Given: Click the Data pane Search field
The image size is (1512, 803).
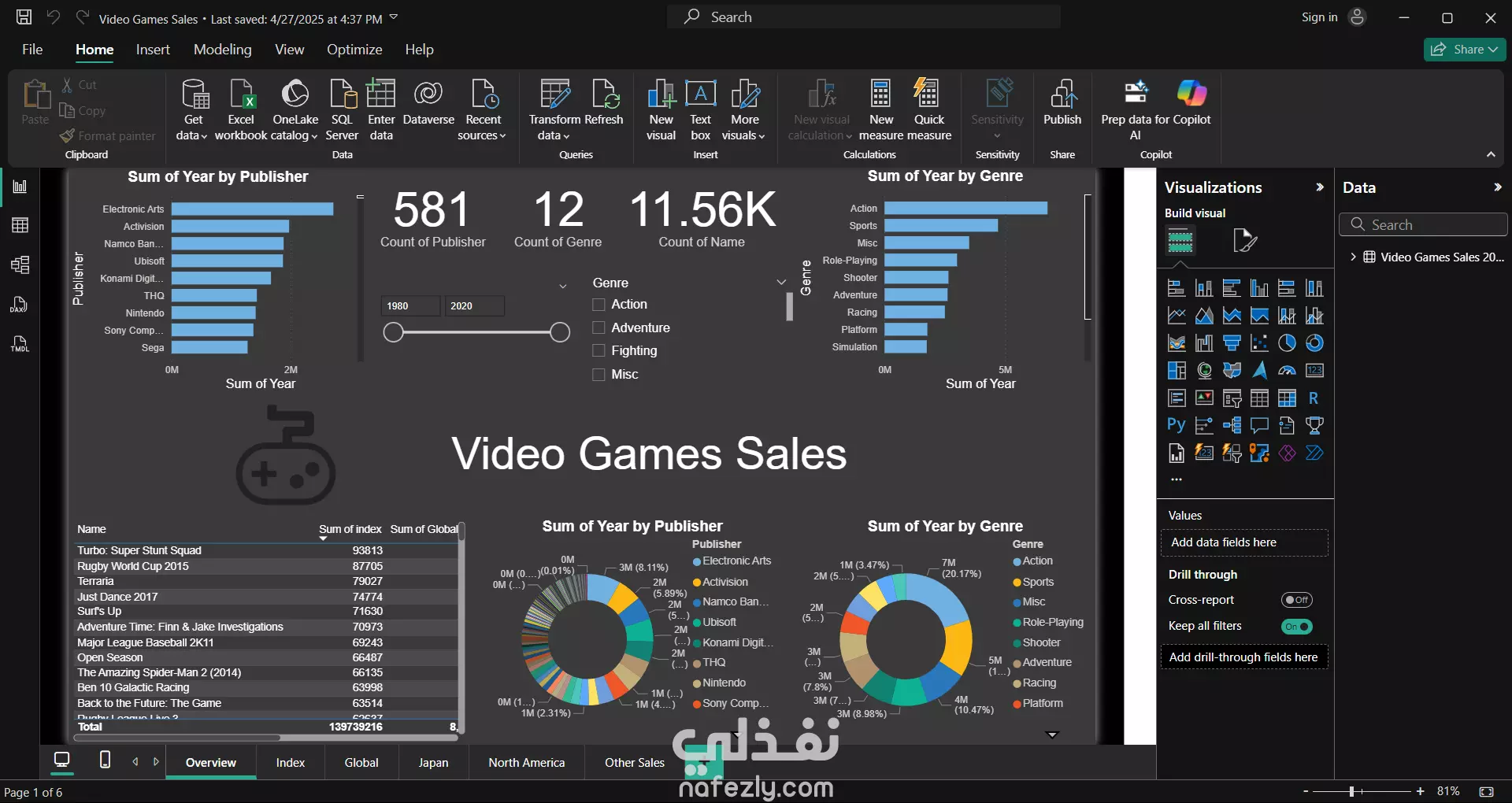Looking at the screenshot, I should click(1423, 224).
